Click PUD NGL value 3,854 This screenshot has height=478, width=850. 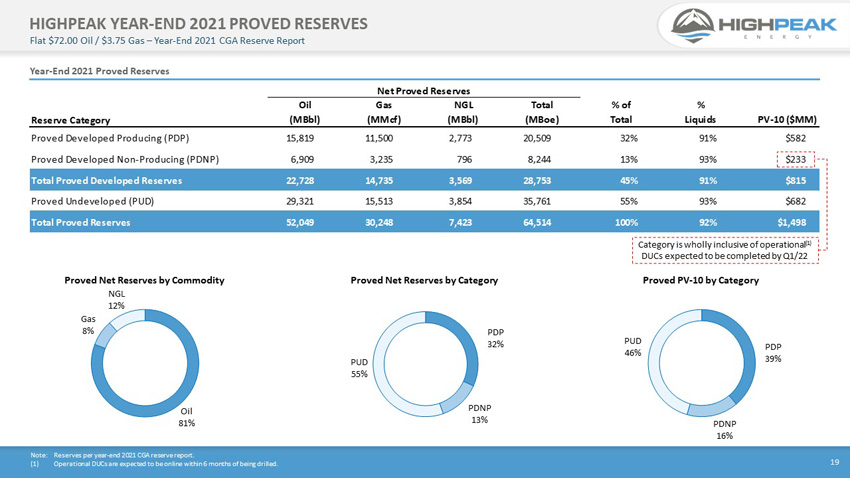[460, 201]
